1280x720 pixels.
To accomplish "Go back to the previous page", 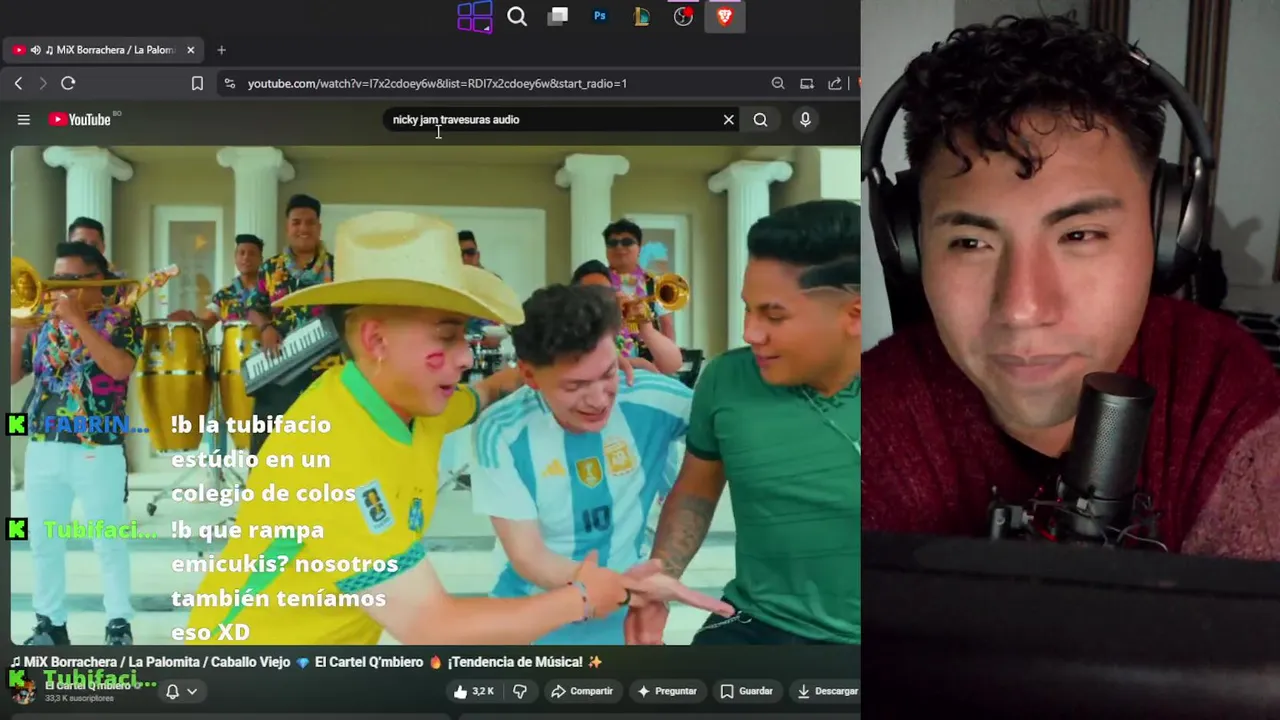I will 18,84.
